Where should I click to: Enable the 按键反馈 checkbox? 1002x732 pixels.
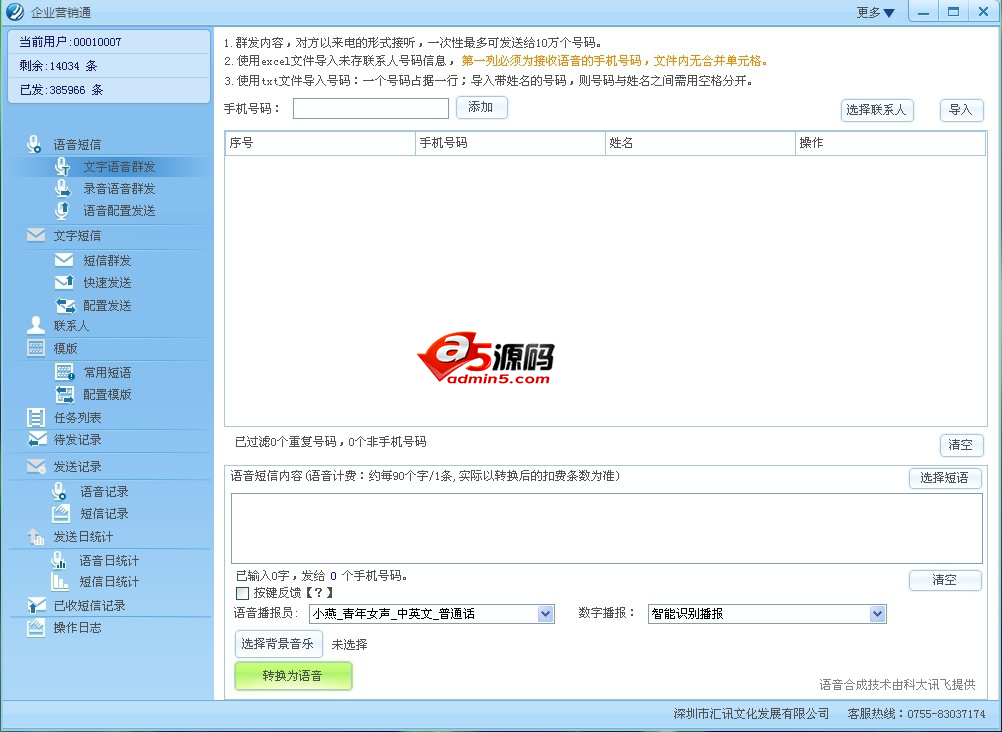click(242, 593)
